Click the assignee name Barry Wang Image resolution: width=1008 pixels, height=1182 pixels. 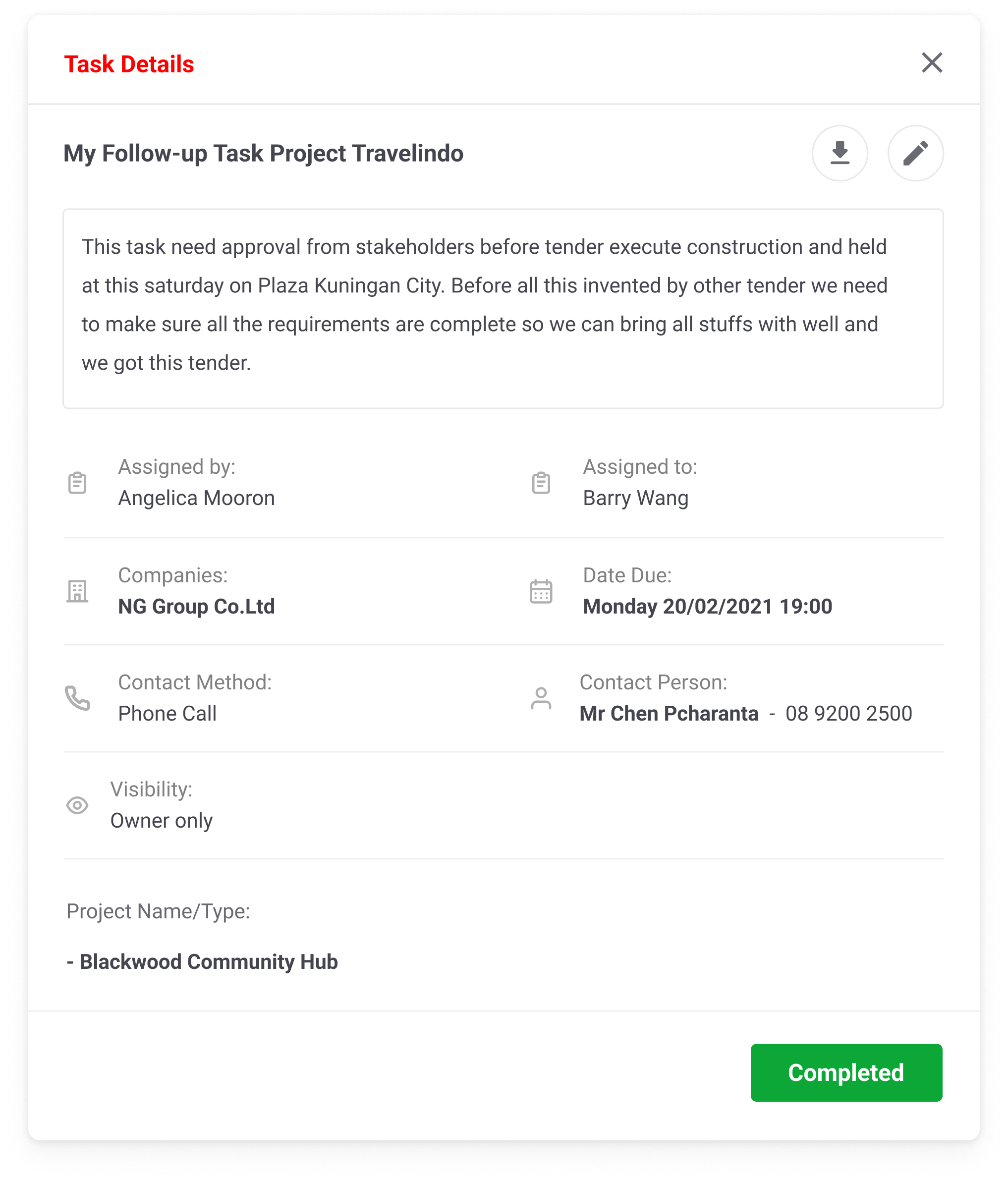click(x=635, y=498)
